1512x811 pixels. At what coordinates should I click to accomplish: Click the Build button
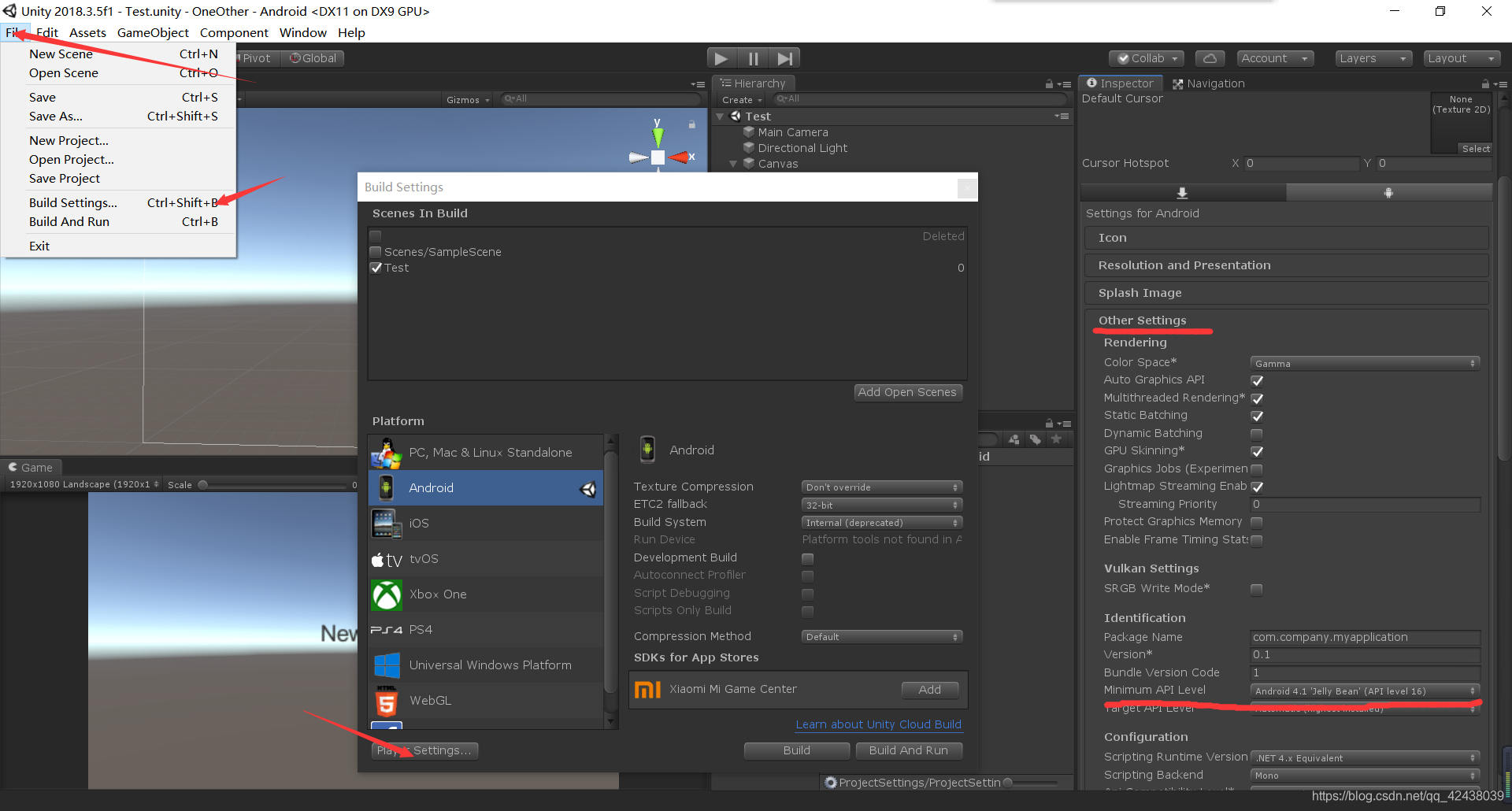tap(796, 750)
